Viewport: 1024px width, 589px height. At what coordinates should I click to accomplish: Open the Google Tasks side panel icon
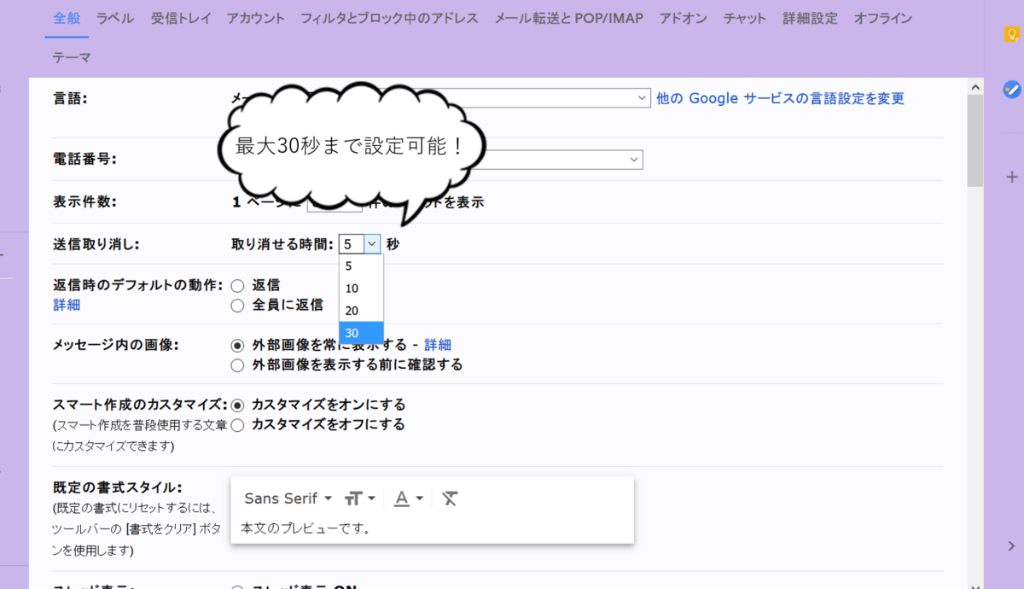[1012, 89]
